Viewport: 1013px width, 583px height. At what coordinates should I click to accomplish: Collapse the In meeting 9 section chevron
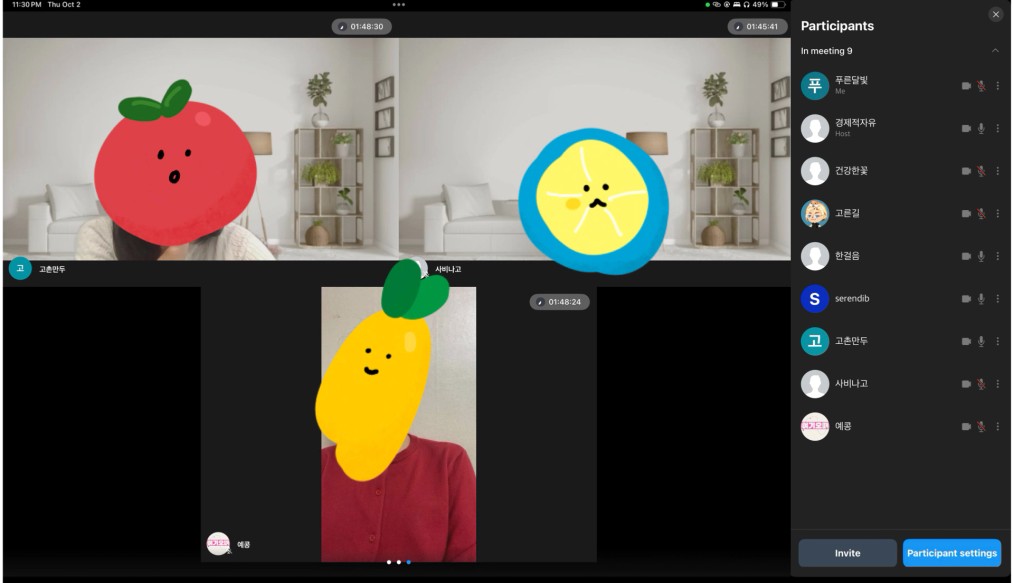(995, 50)
